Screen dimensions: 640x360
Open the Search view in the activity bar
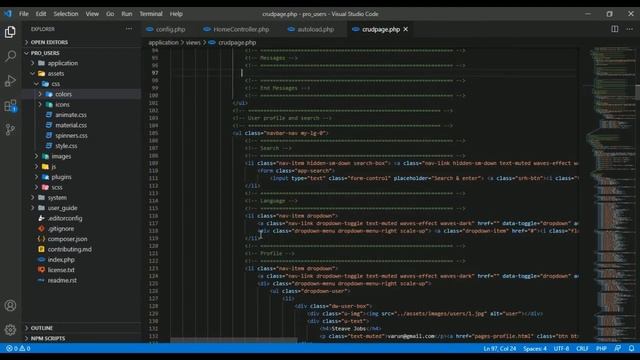tap(10, 56)
